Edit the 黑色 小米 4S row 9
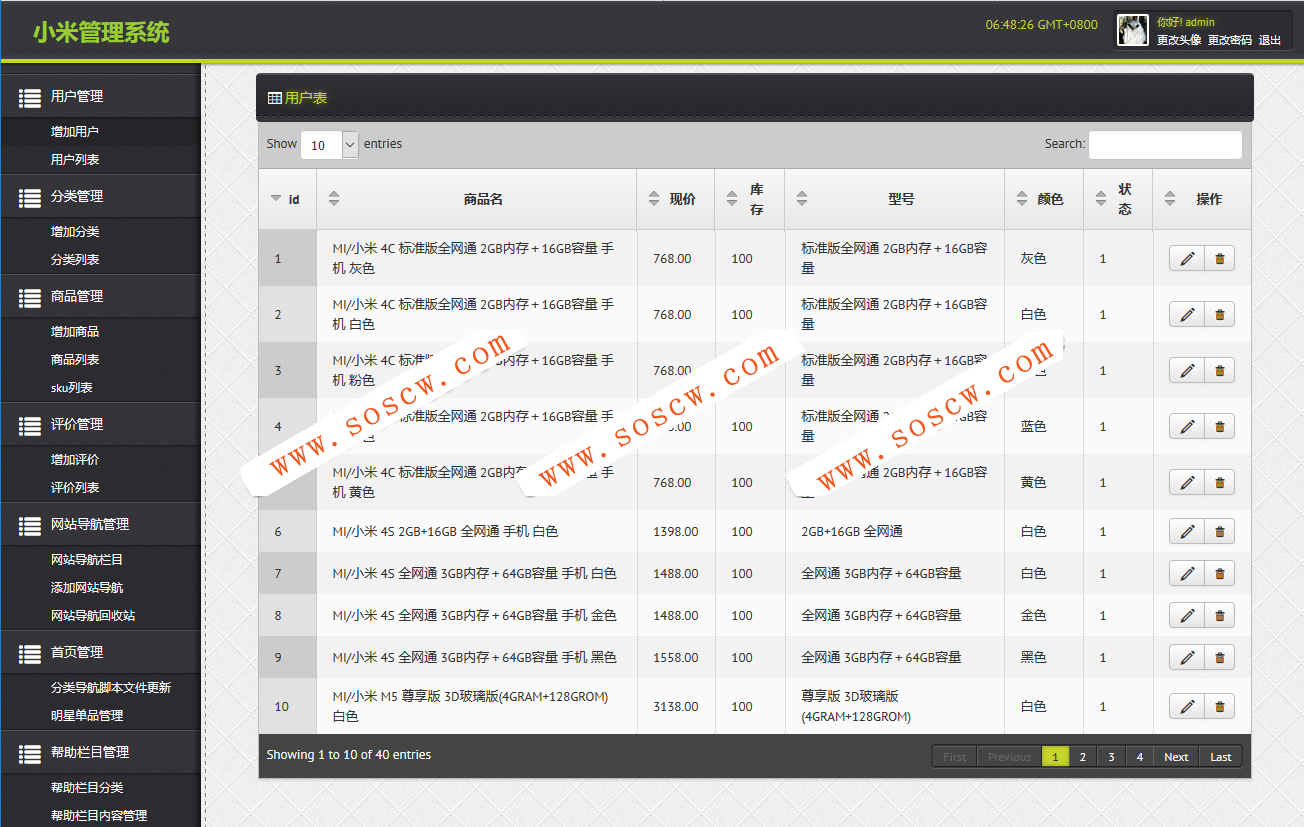This screenshot has width=1304, height=827. tap(1187, 658)
